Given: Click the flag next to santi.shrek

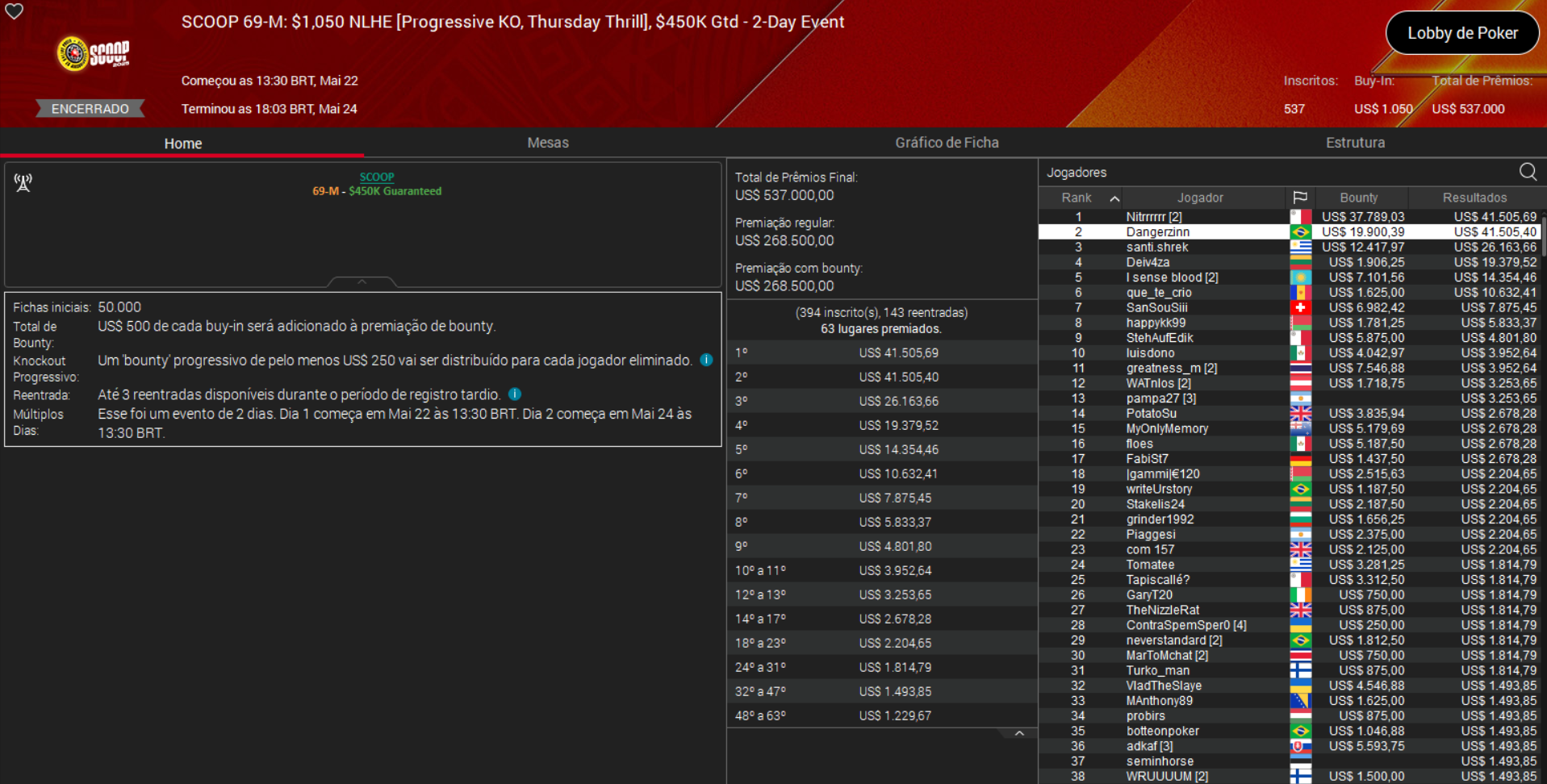Looking at the screenshot, I should [1300, 248].
